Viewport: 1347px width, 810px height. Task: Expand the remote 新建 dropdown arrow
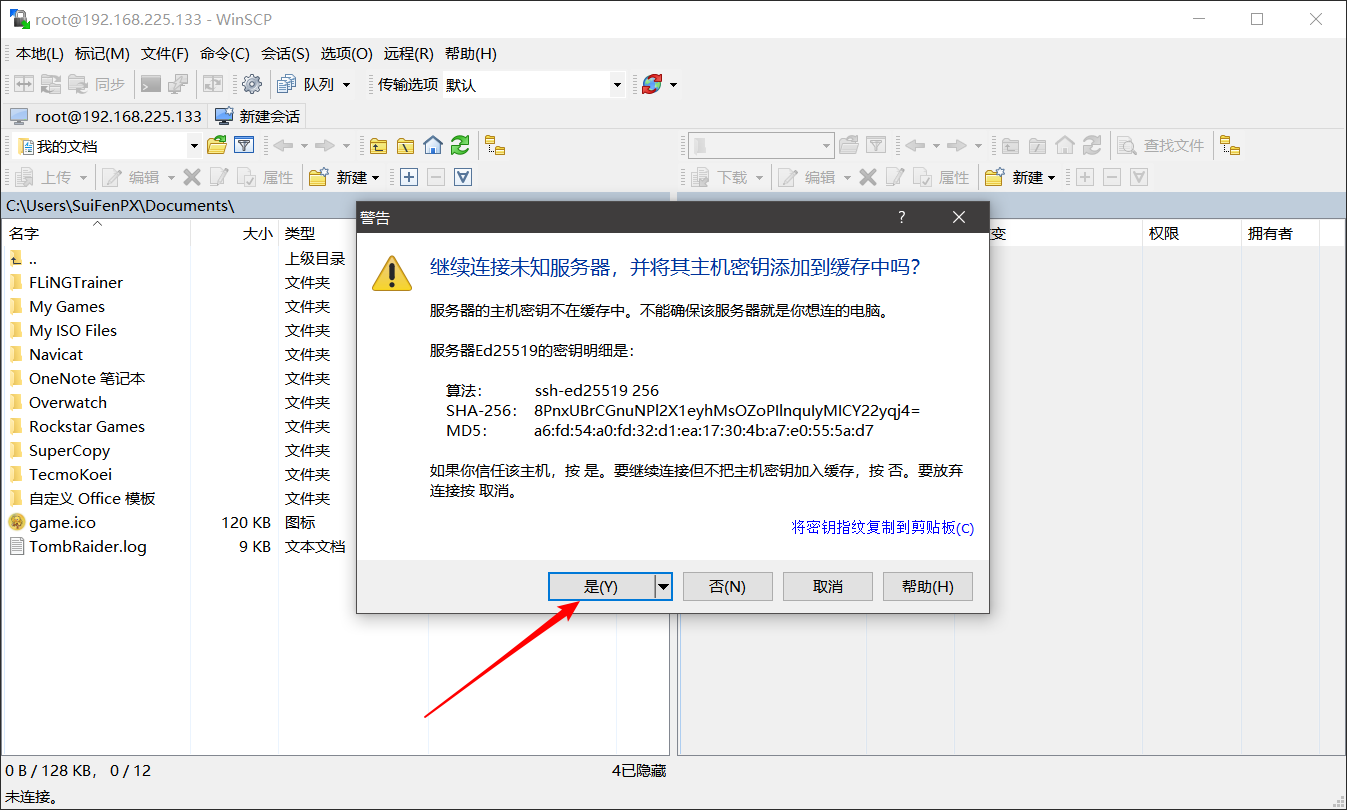[x=1051, y=177]
